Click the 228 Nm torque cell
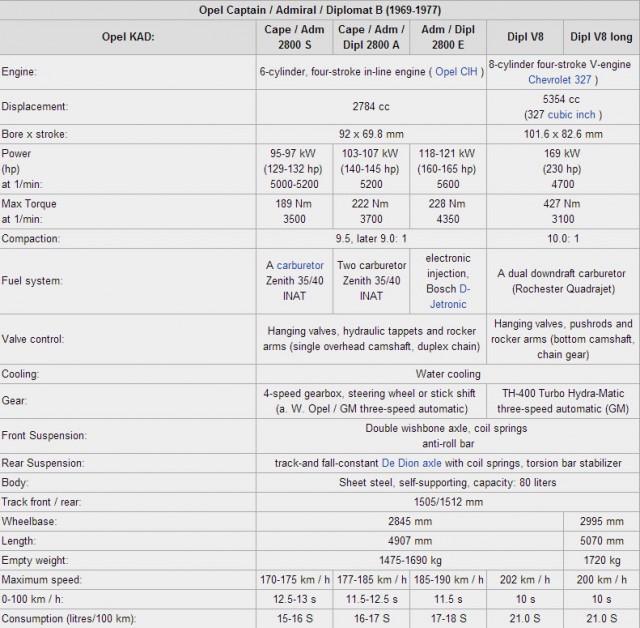The image size is (640, 628). coord(448,211)
